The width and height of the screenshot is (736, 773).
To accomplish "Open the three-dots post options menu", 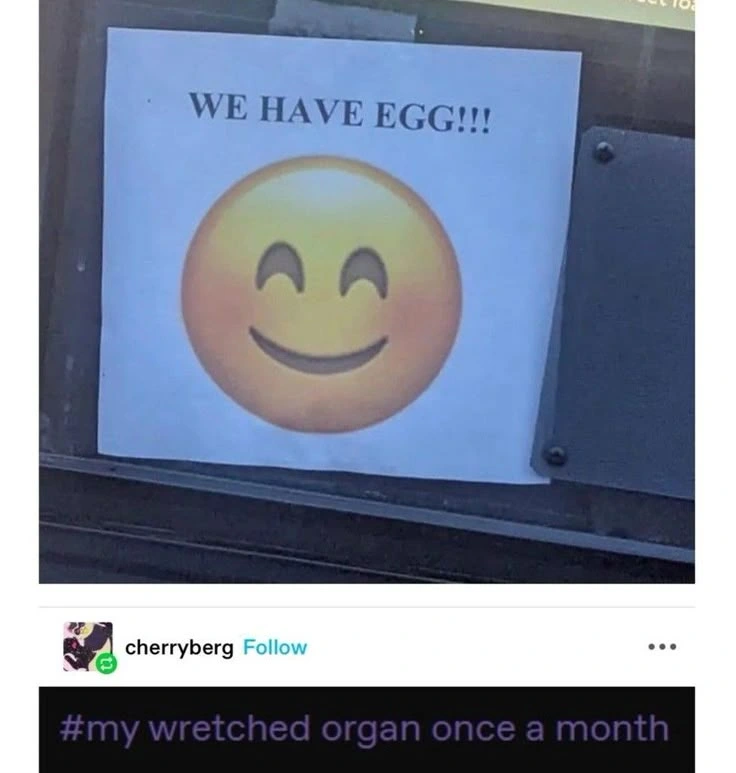I will (662, 646).
